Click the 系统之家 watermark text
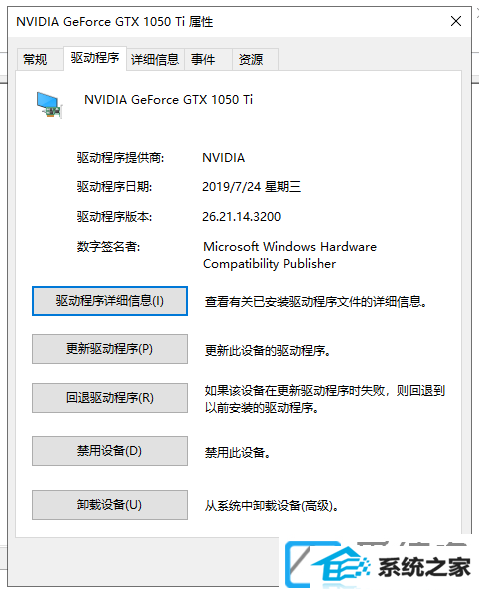The image size is (479, 594). pyautogui.click(x=424, y=567)
